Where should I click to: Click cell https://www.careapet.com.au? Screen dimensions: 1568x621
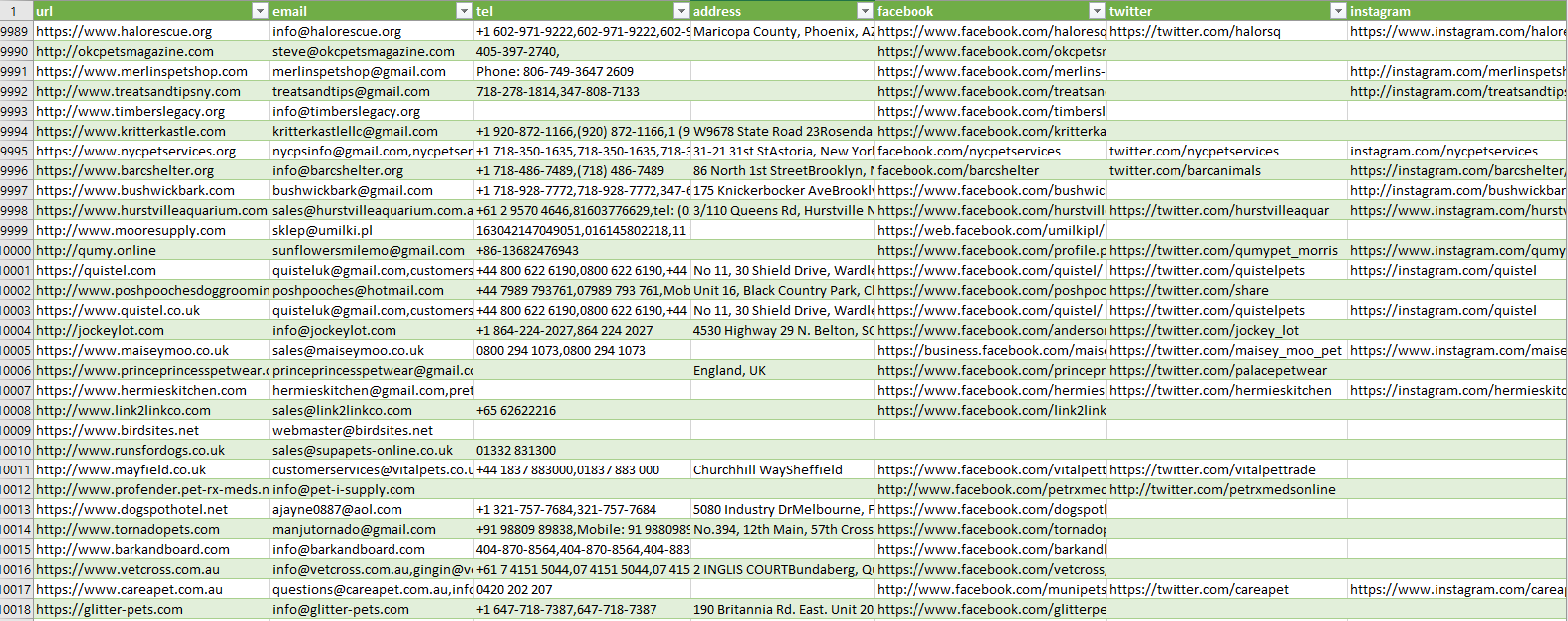(x=151, y=589)
